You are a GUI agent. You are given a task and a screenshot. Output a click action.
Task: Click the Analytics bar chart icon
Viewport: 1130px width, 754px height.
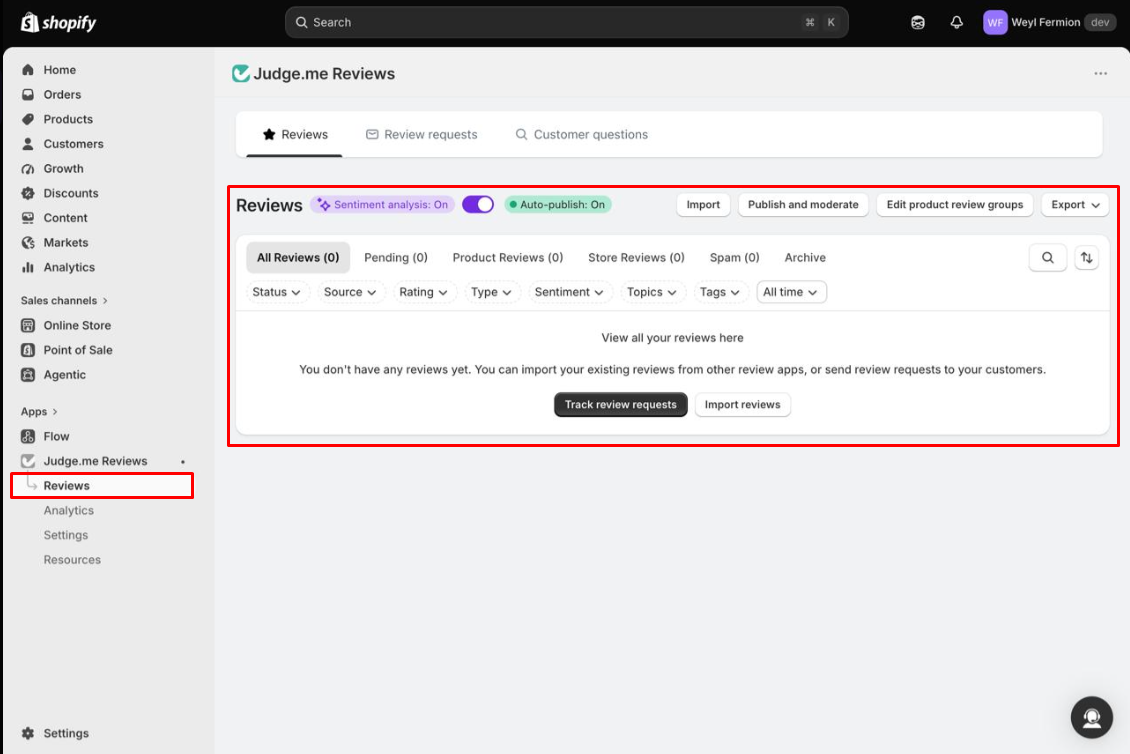click(28, 267)
